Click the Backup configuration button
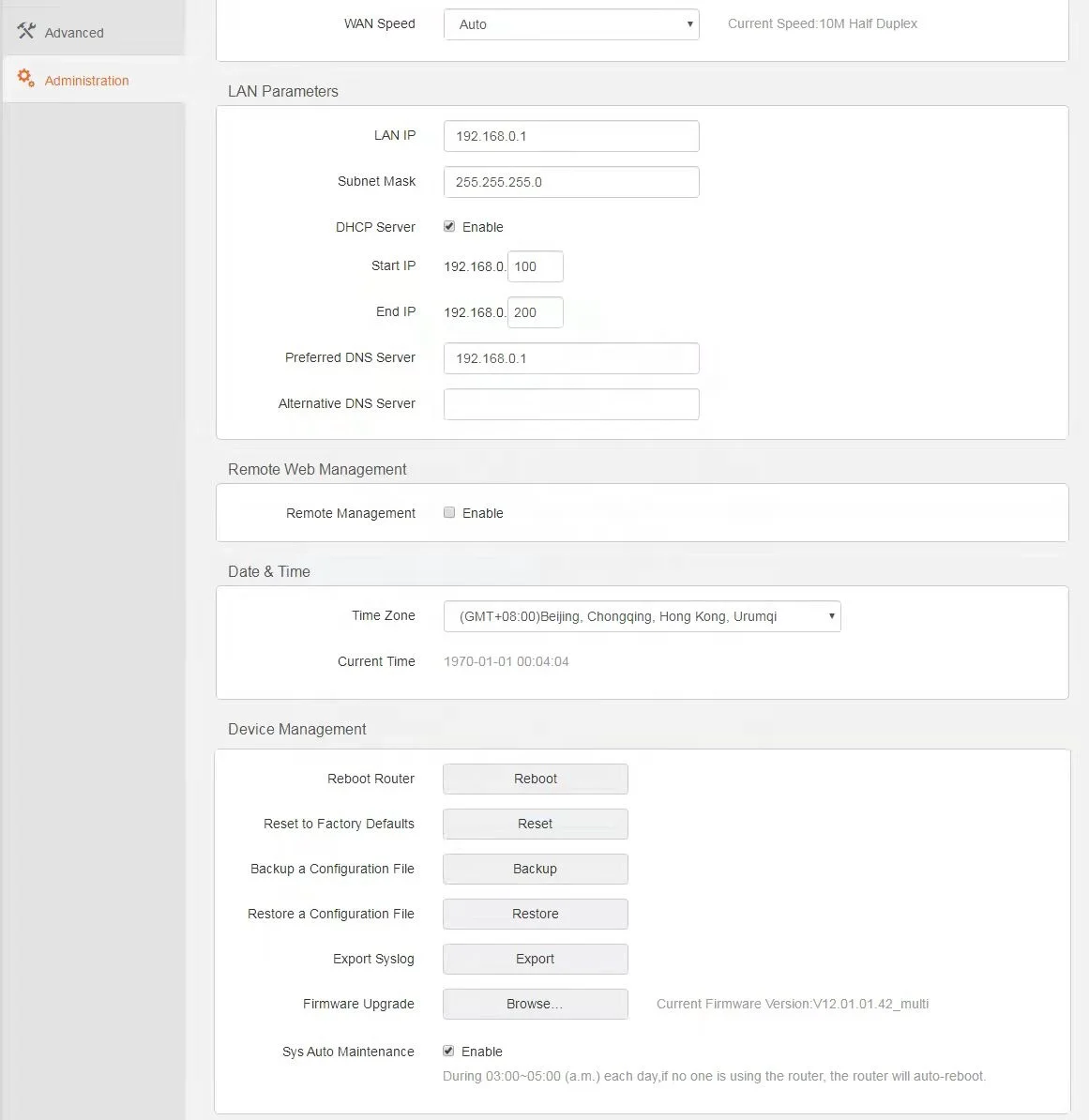This screenshot has width=1089, height=1120. [x=535, y=869]
